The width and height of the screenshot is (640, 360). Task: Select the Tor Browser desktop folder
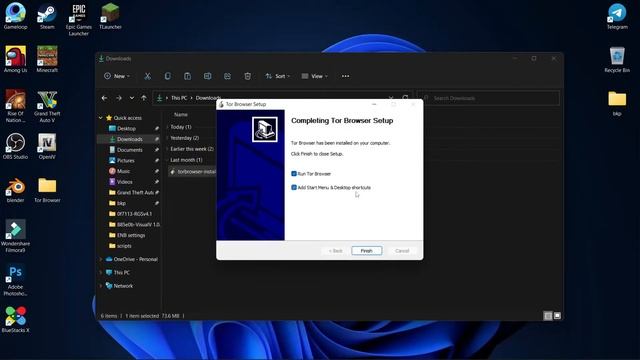pos(47,190)
